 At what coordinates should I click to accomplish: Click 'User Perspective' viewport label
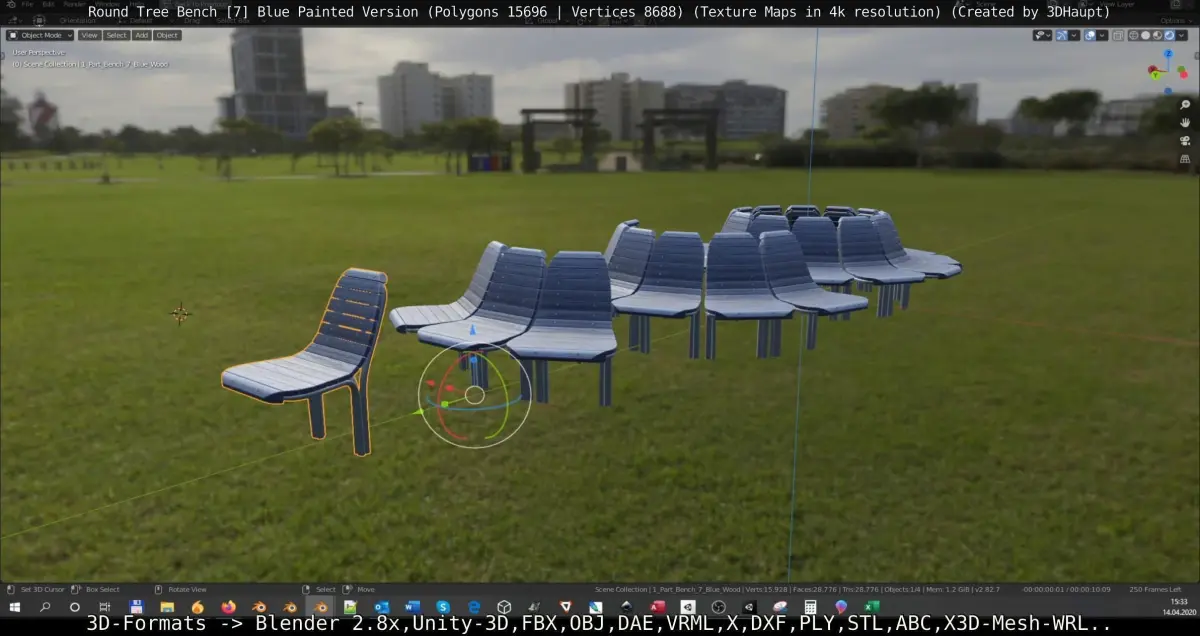(38, 52)
